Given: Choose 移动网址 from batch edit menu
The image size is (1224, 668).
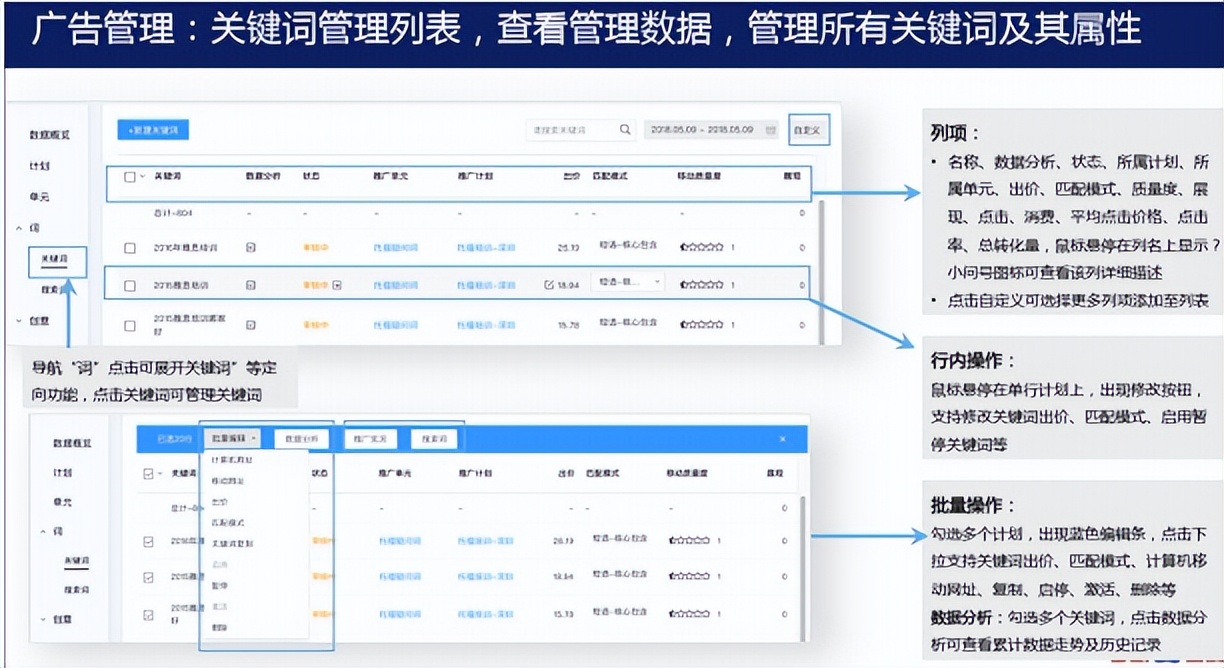Looking at the screenshot, I should [x=228, y=481].
